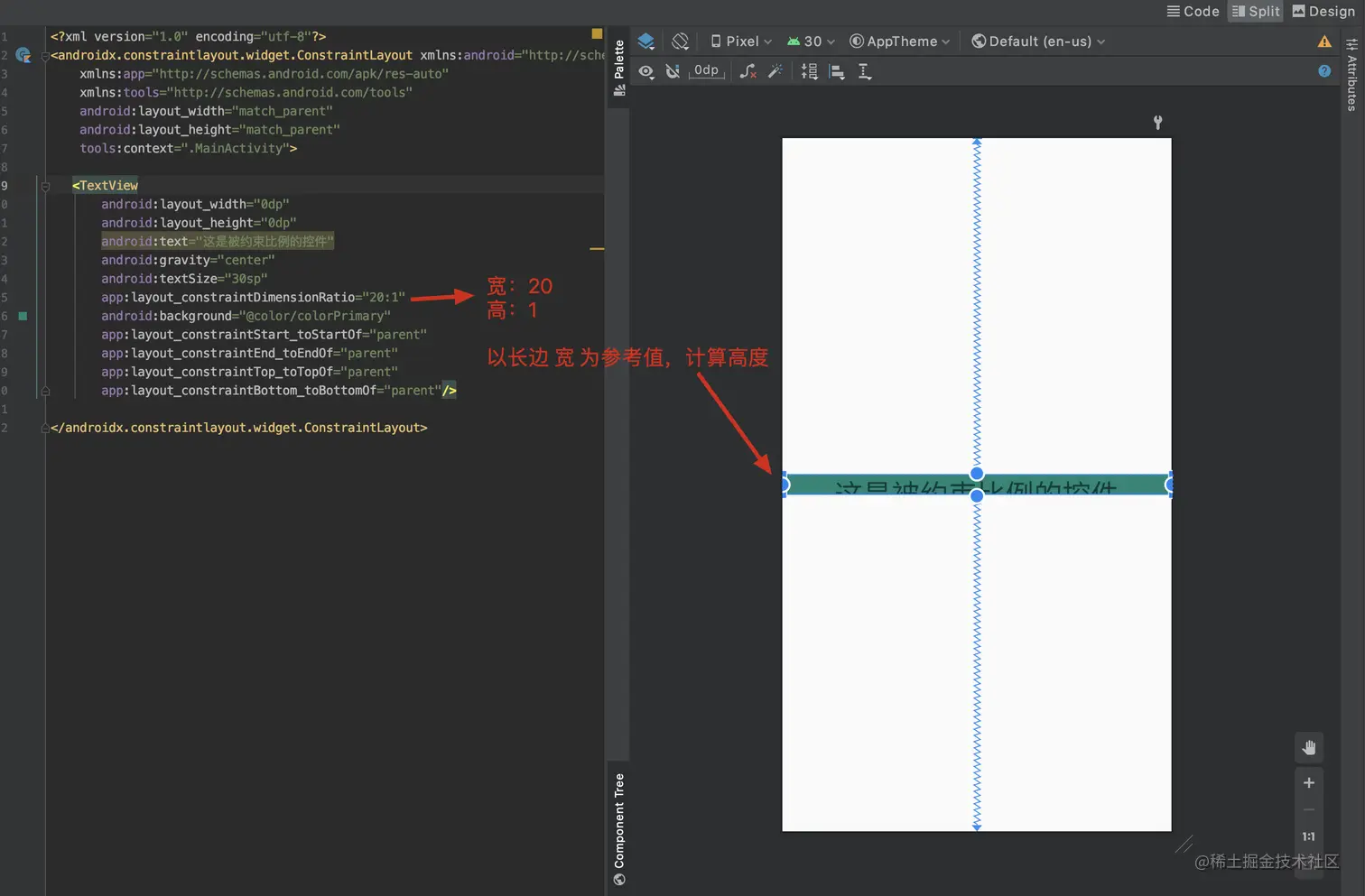This screenshot has width=1365, height=896.
Task: Click the xml version declaration line
Action: coord(188,36)
